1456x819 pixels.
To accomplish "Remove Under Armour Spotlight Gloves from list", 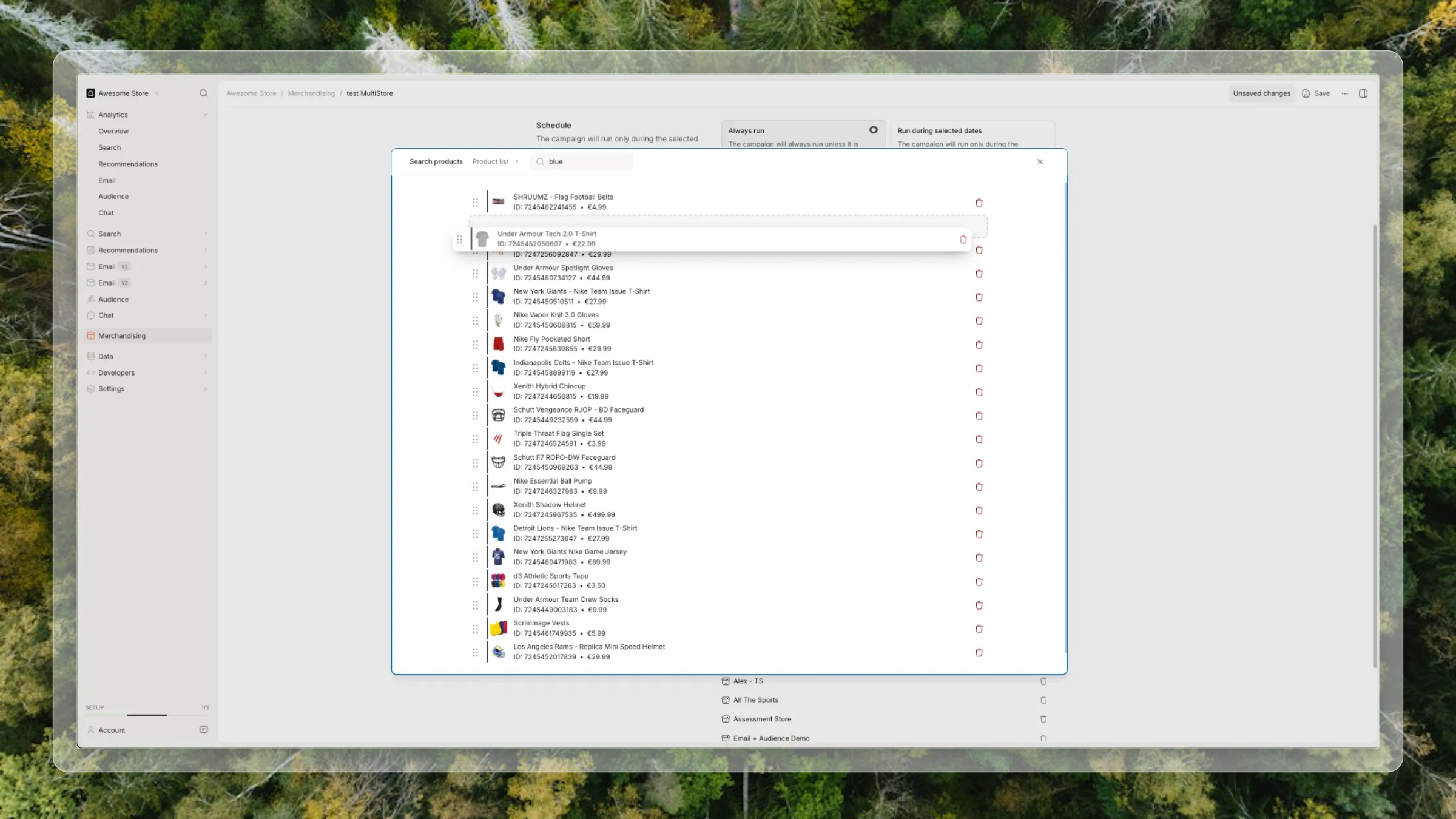I will coord(979,274).
